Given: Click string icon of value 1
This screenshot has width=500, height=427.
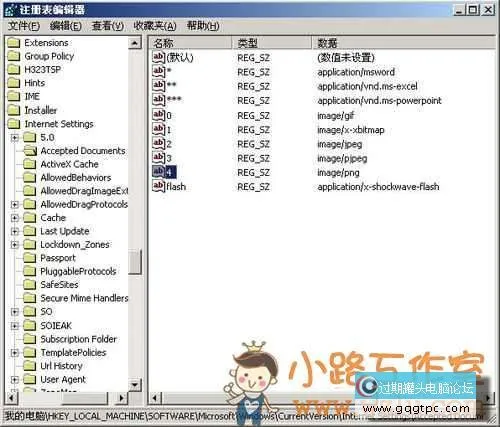Looking at the screenshot, I should [x=158, y=129].
